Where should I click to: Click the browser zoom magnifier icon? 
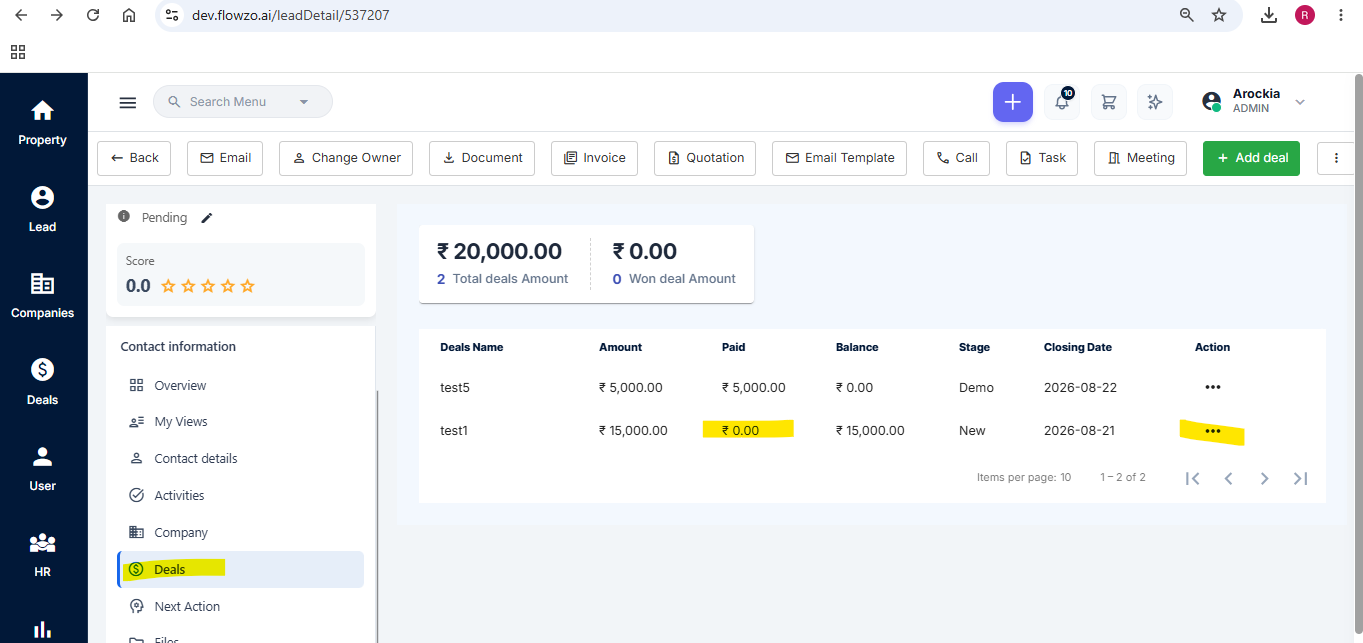[x=1186, y=15]
